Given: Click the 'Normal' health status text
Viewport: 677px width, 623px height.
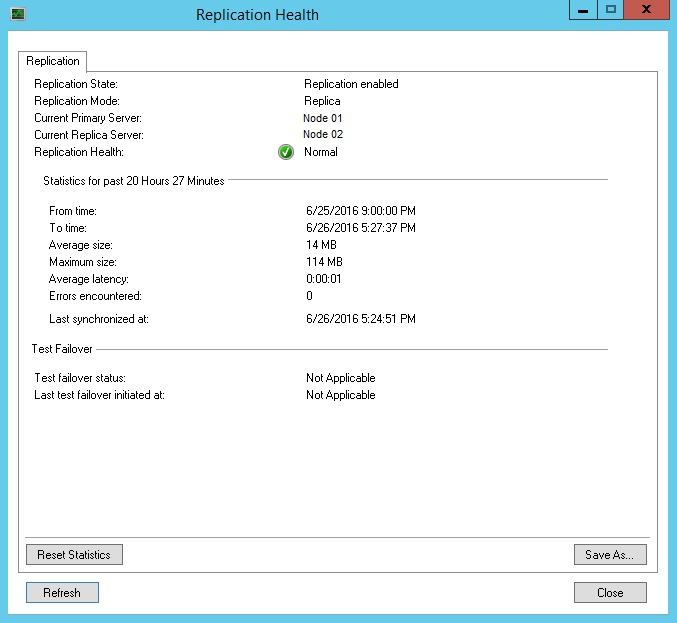Looking at the screenshot, I should click(x=321, y=152).
